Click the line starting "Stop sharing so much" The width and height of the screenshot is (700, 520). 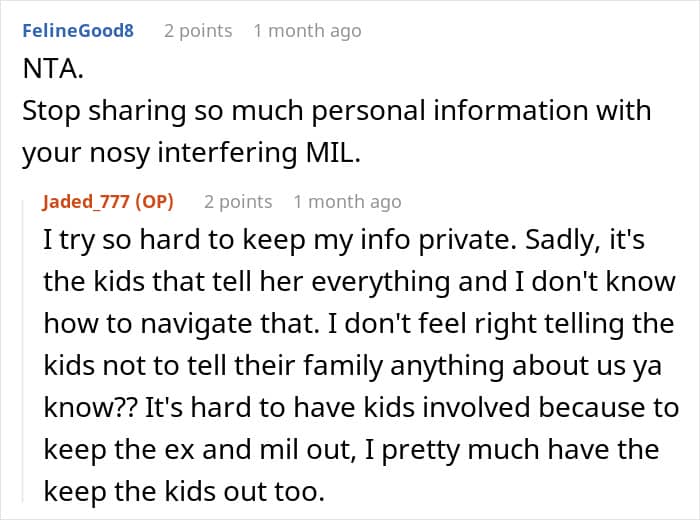point(336,109)
